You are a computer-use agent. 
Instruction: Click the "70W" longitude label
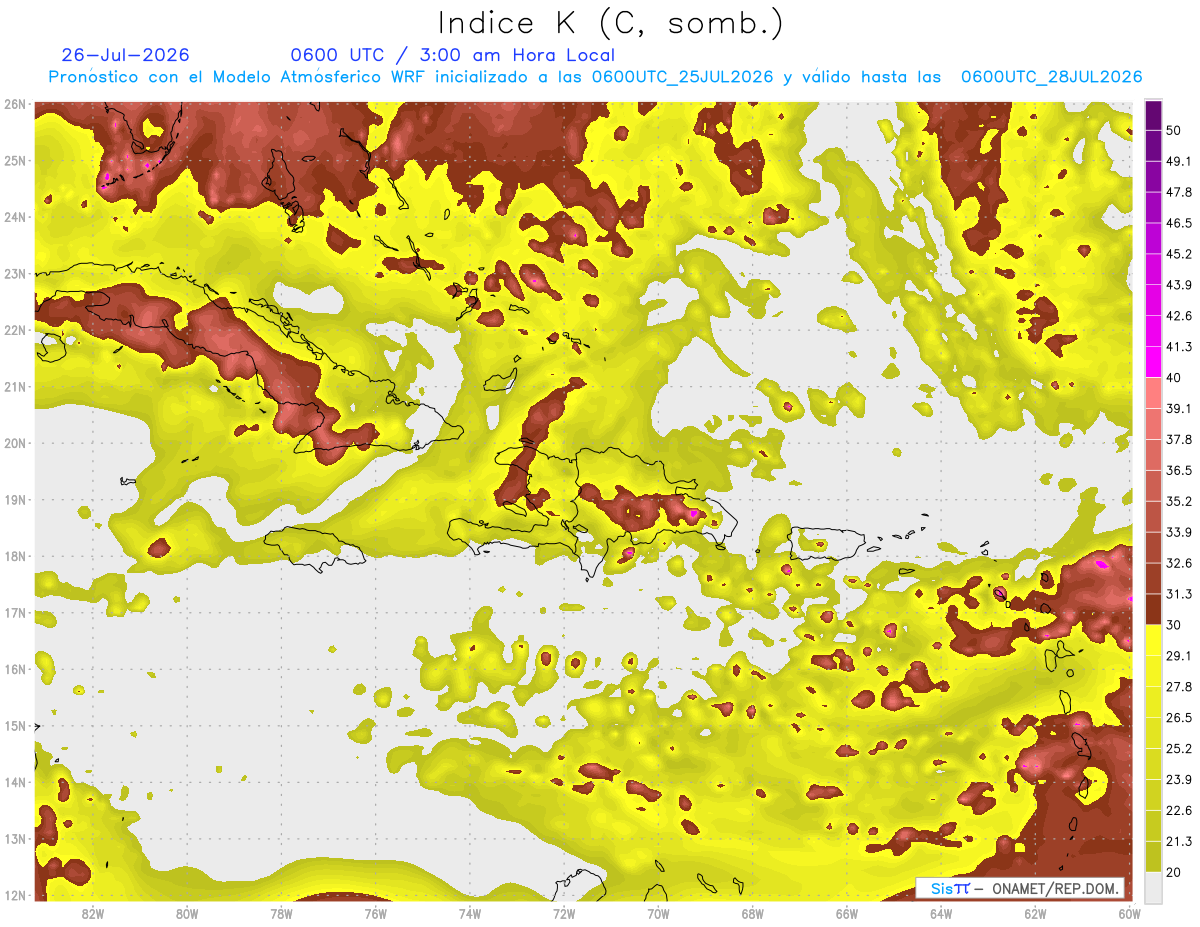658,913
